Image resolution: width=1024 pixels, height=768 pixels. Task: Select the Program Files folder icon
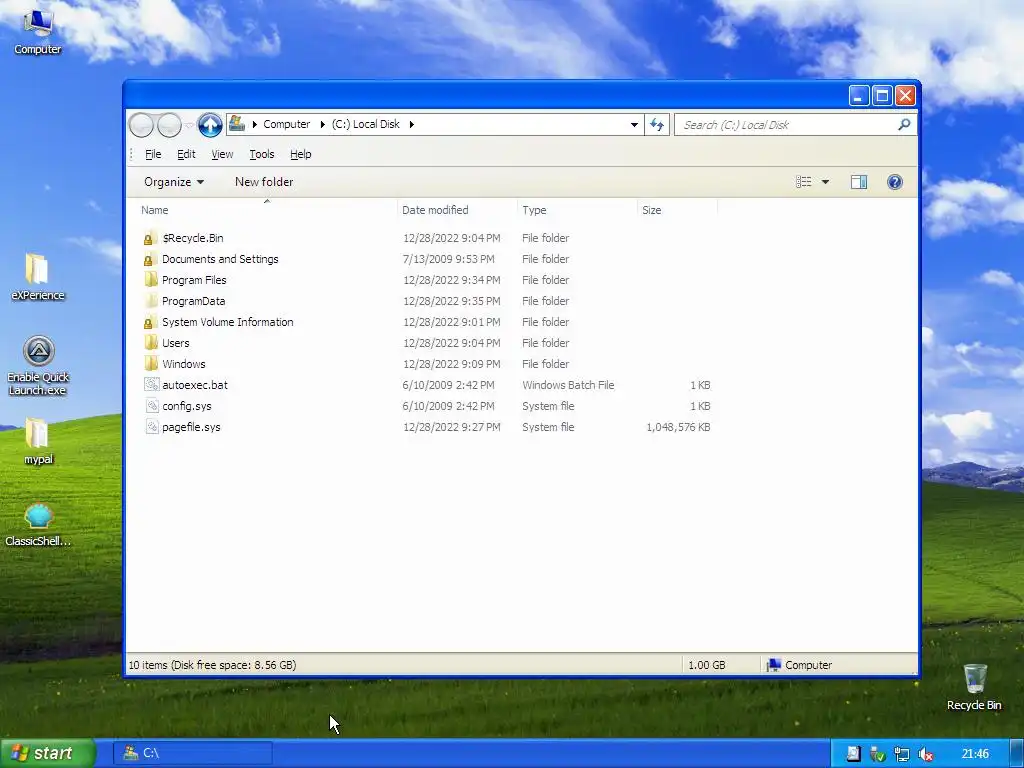coord(150,280)
